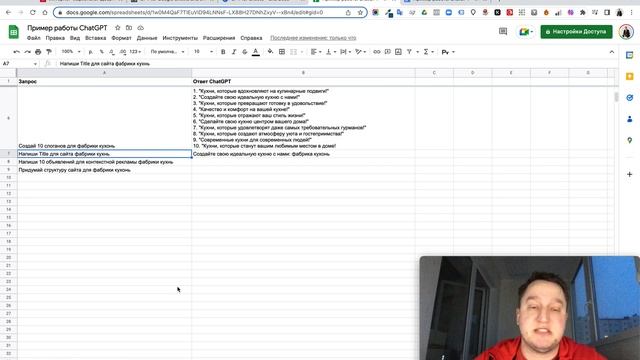Increase decimal places button

[x=123, y=52]
